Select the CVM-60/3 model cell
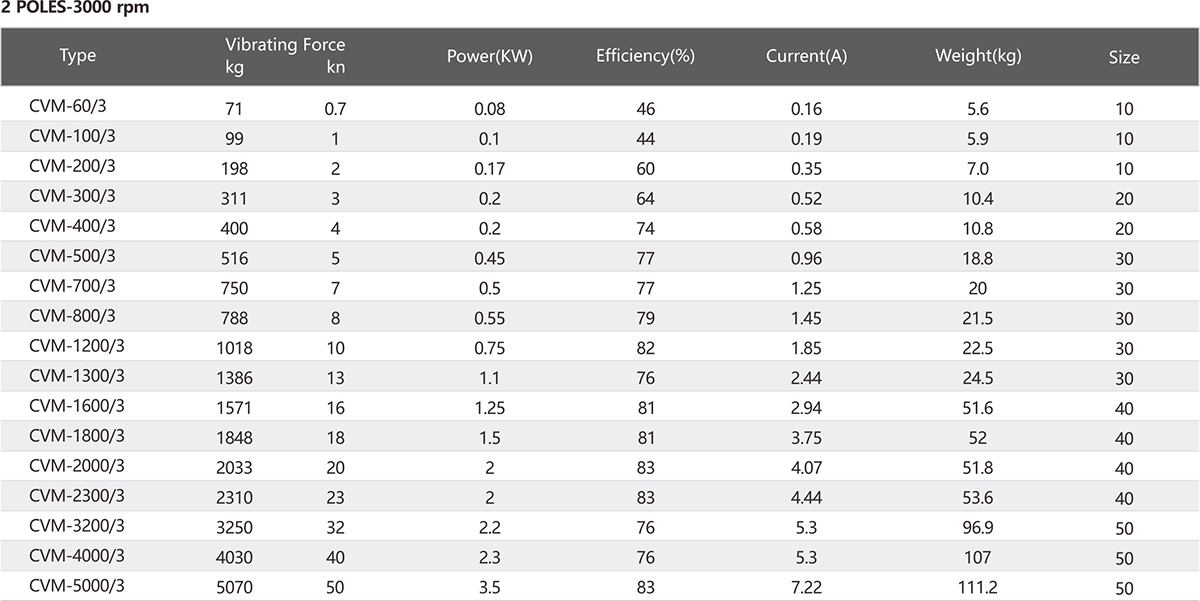Image resolution: width=1200 pixels, height=601 pixels. 68,105
